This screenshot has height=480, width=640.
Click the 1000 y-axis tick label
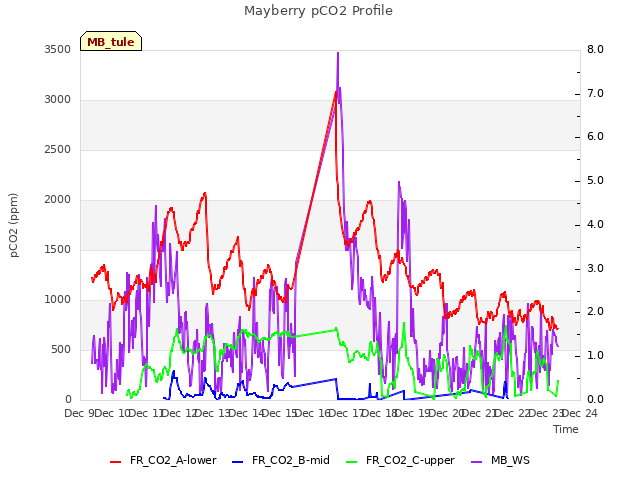tap(58, 300)
